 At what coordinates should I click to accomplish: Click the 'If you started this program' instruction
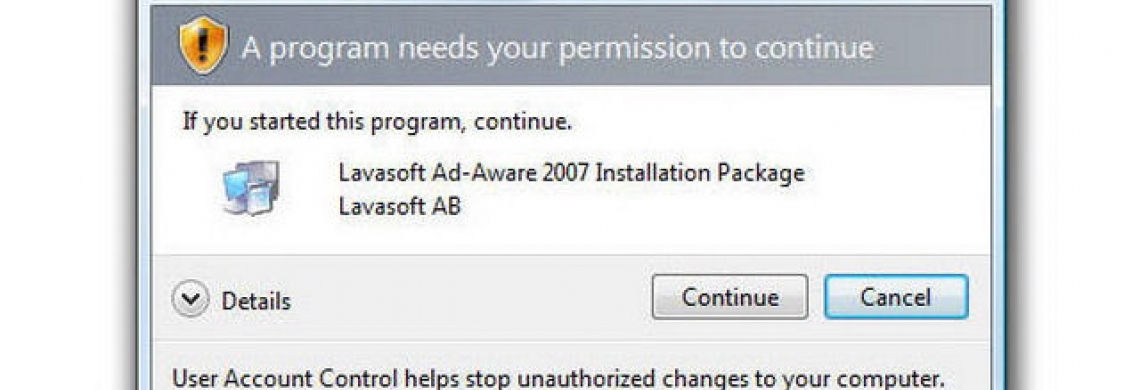377,122
